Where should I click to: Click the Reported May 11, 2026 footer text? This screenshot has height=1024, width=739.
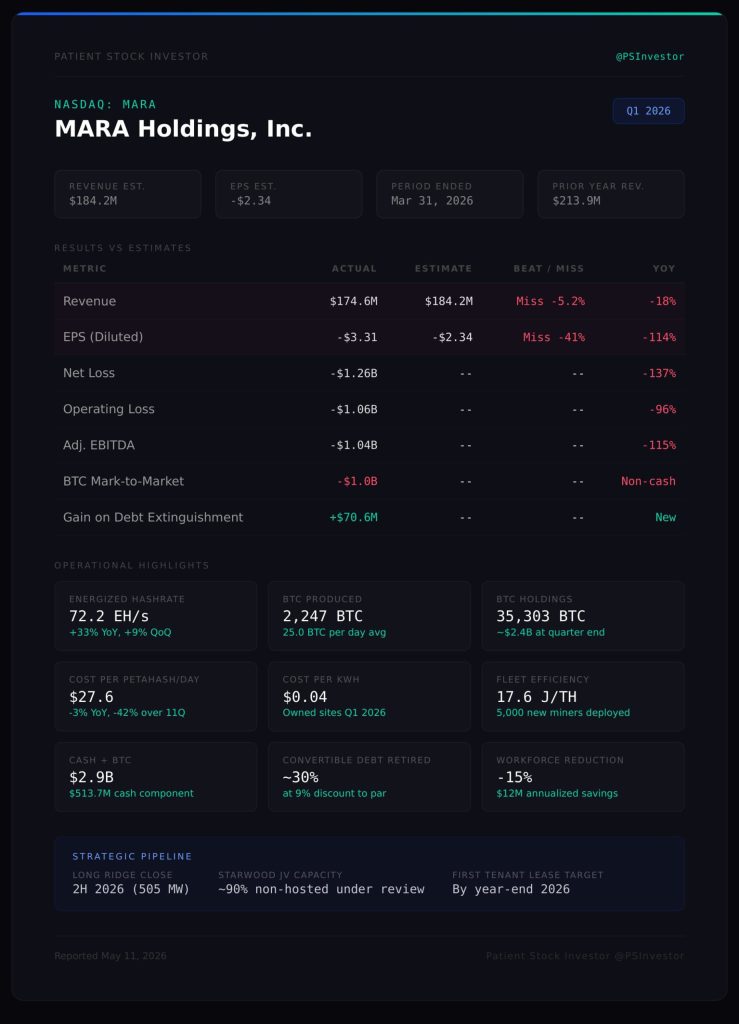(x=110, y=956)
